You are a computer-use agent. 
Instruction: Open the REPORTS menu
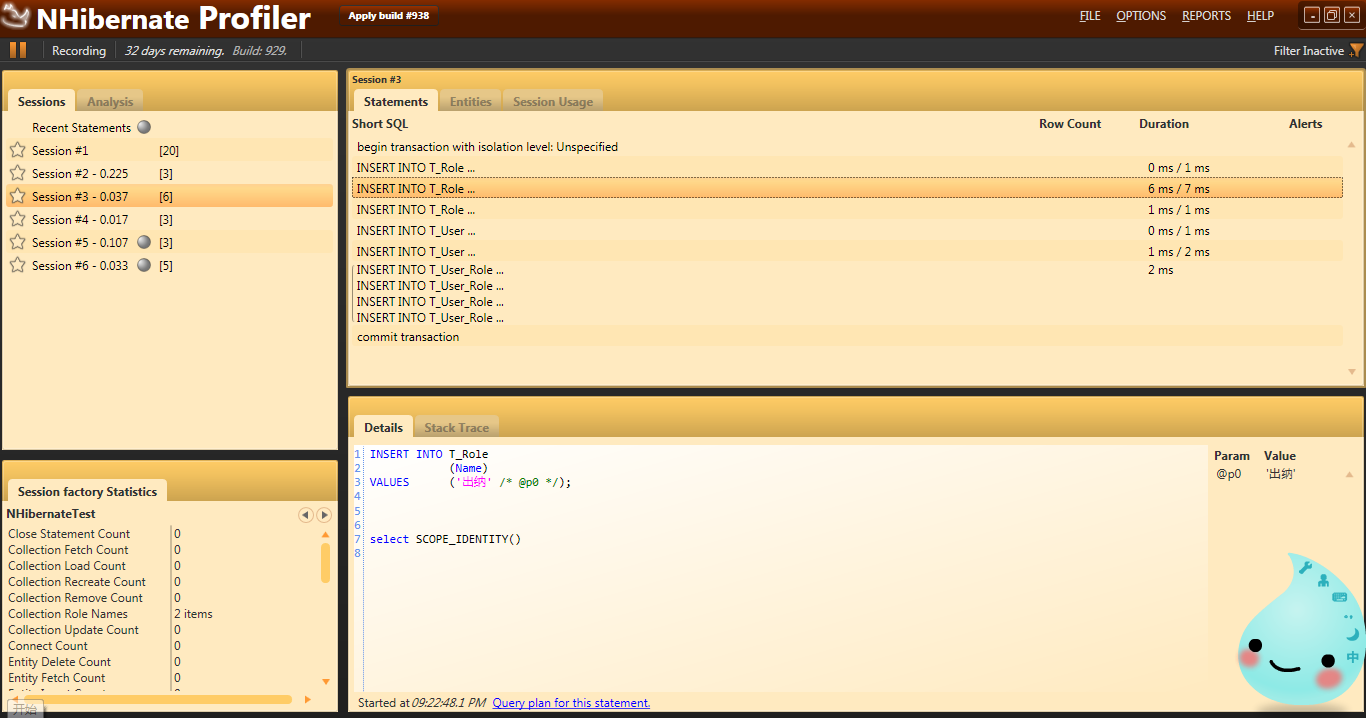(x=1205, y=16)
